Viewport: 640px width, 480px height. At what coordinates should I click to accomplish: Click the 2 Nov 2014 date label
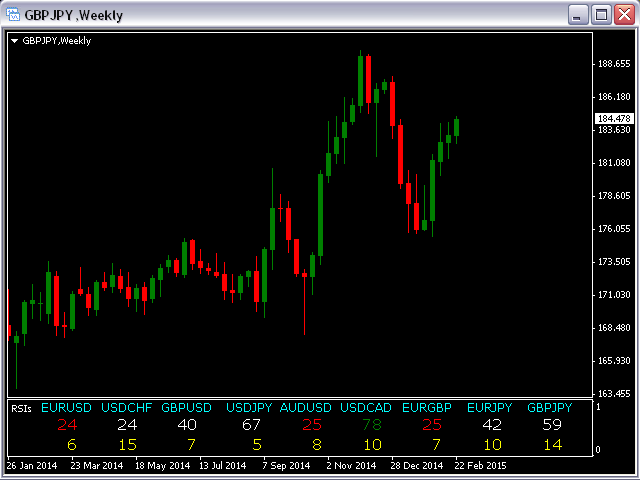click(x=351, y=466)
